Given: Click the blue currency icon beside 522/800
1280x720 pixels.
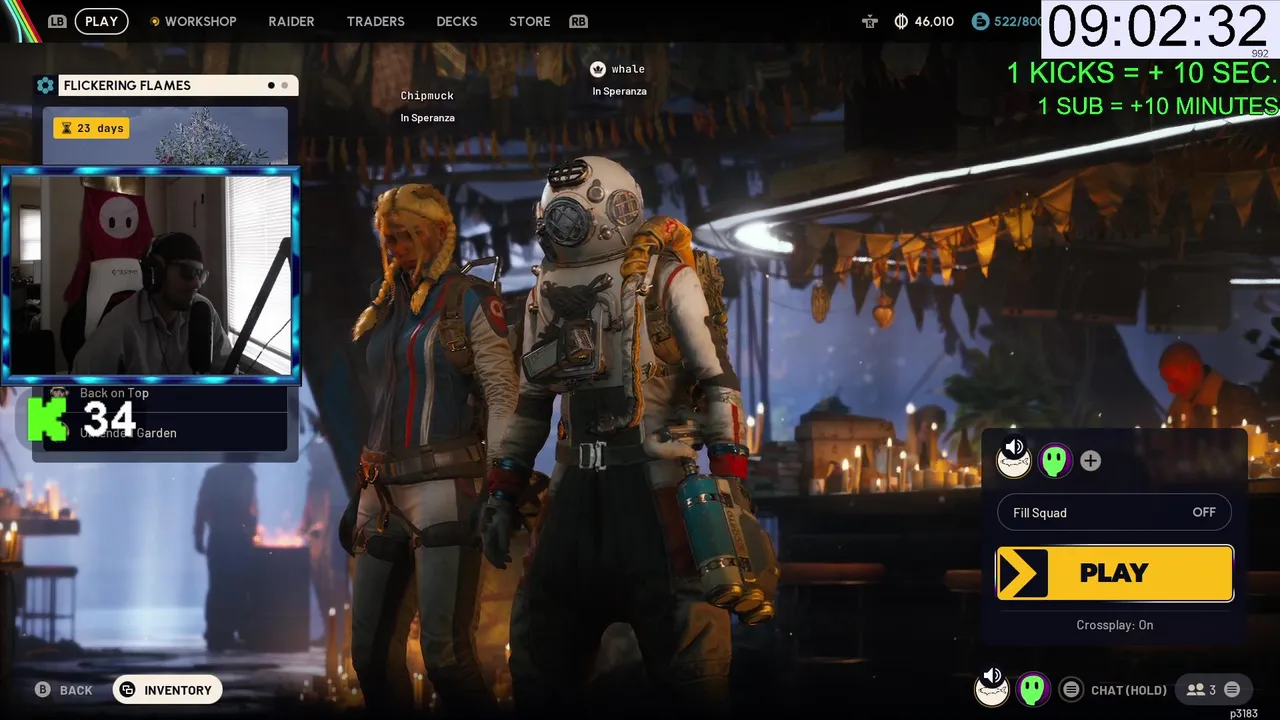Looking at the screenshot, I should coord(980,21).
